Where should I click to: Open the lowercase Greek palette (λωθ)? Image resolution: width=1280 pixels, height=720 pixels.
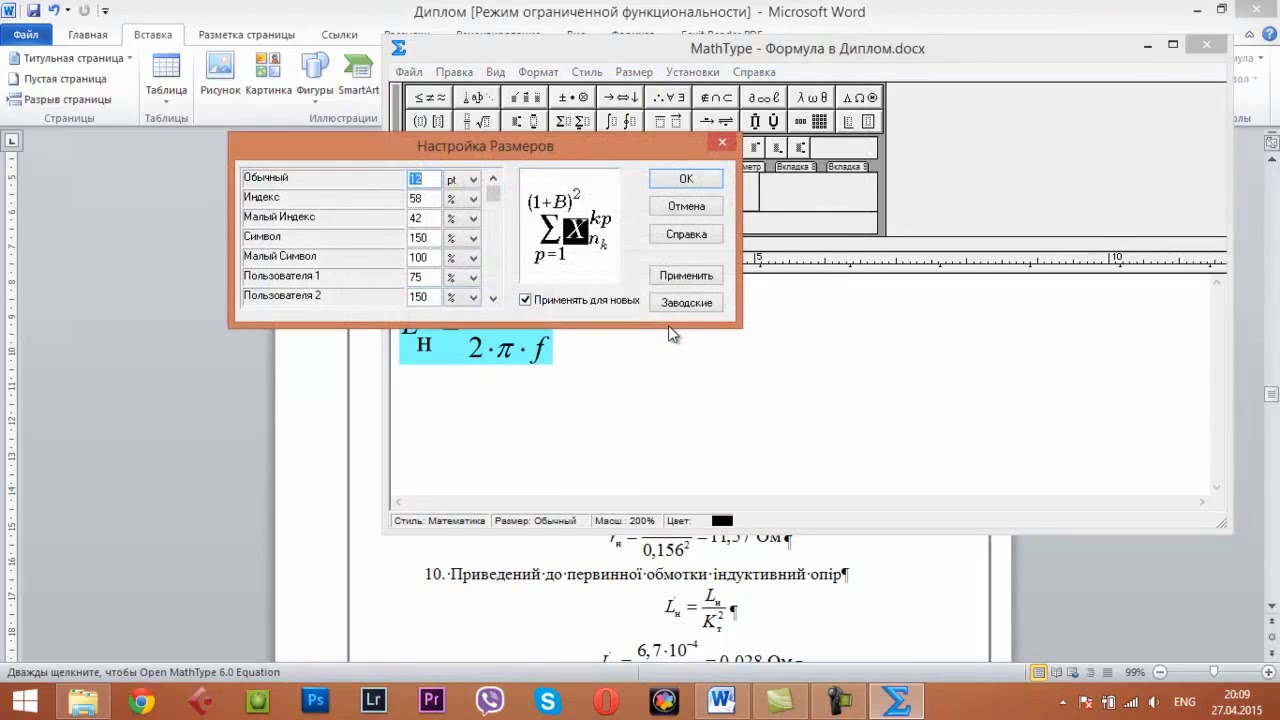point(812,97)
